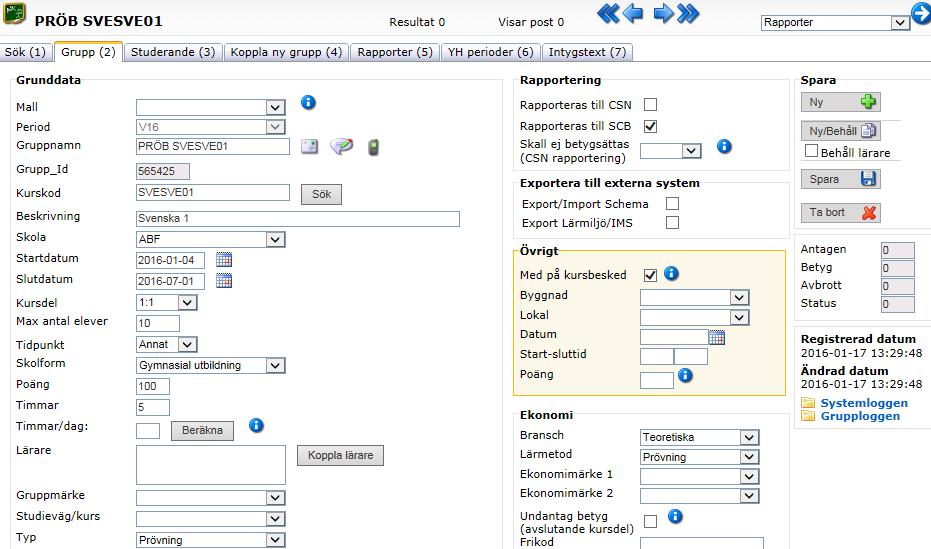Viewport: 931px width, 549px height.
Task: Open Ekonomimärke 1 dropdown
Action: click(x=699, y=477)
